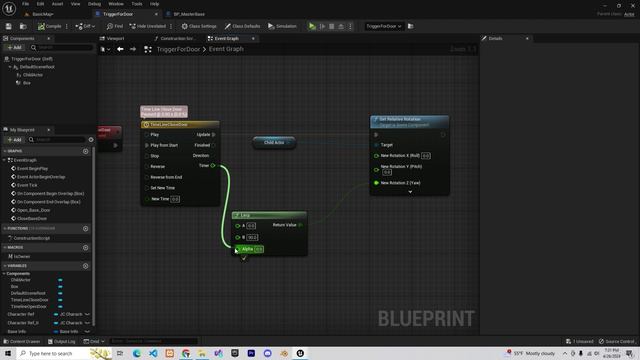Switch to the BP_MasterBase tab
The image size is (640, 360).
[x=189, y=14]
